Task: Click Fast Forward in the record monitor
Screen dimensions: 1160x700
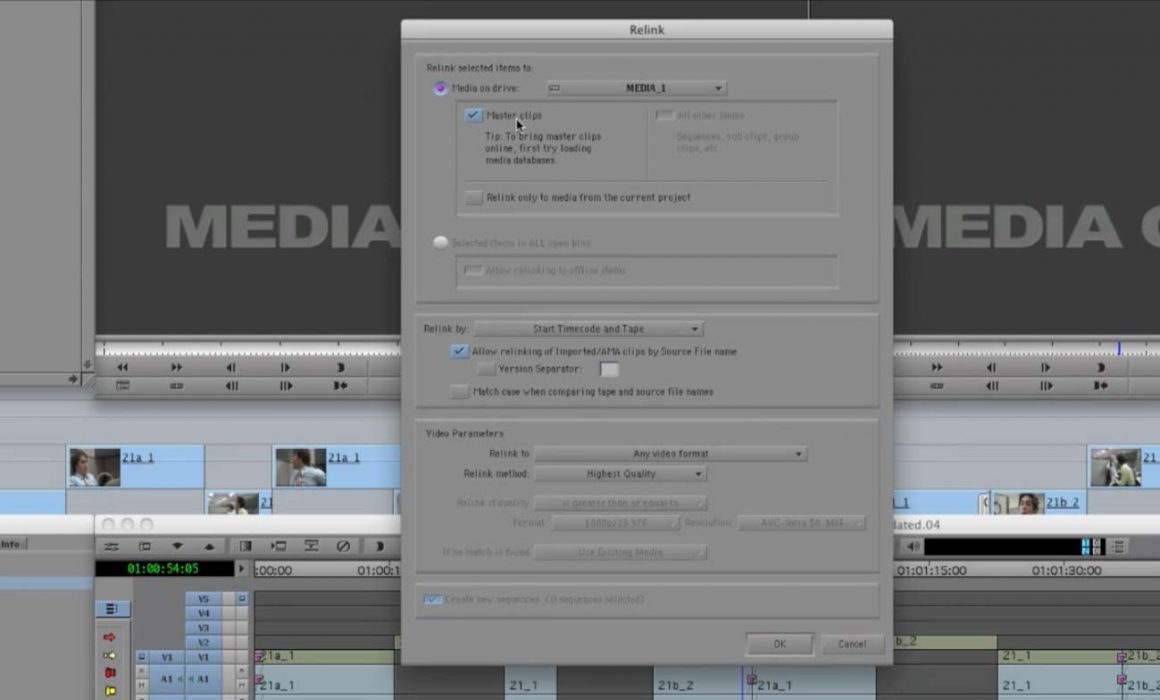Action: pyautogui.click(x=937, y=367)
